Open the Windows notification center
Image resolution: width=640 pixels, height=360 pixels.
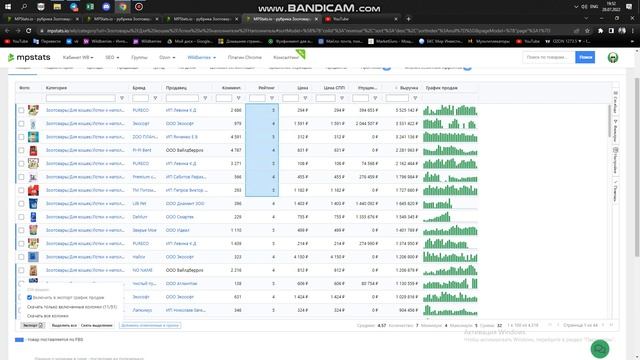629,7
